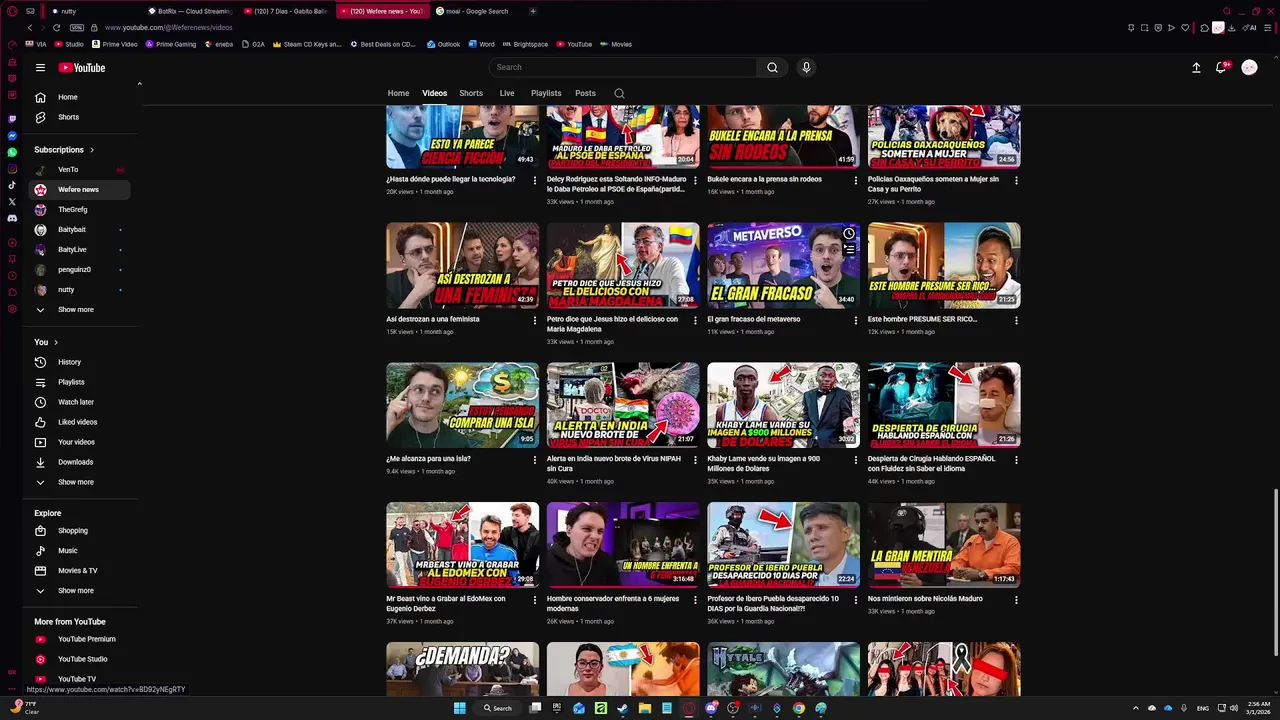Add metaverso video to Watch later clock icon
Screen dimensions: 1280x720
click(849, 234)
